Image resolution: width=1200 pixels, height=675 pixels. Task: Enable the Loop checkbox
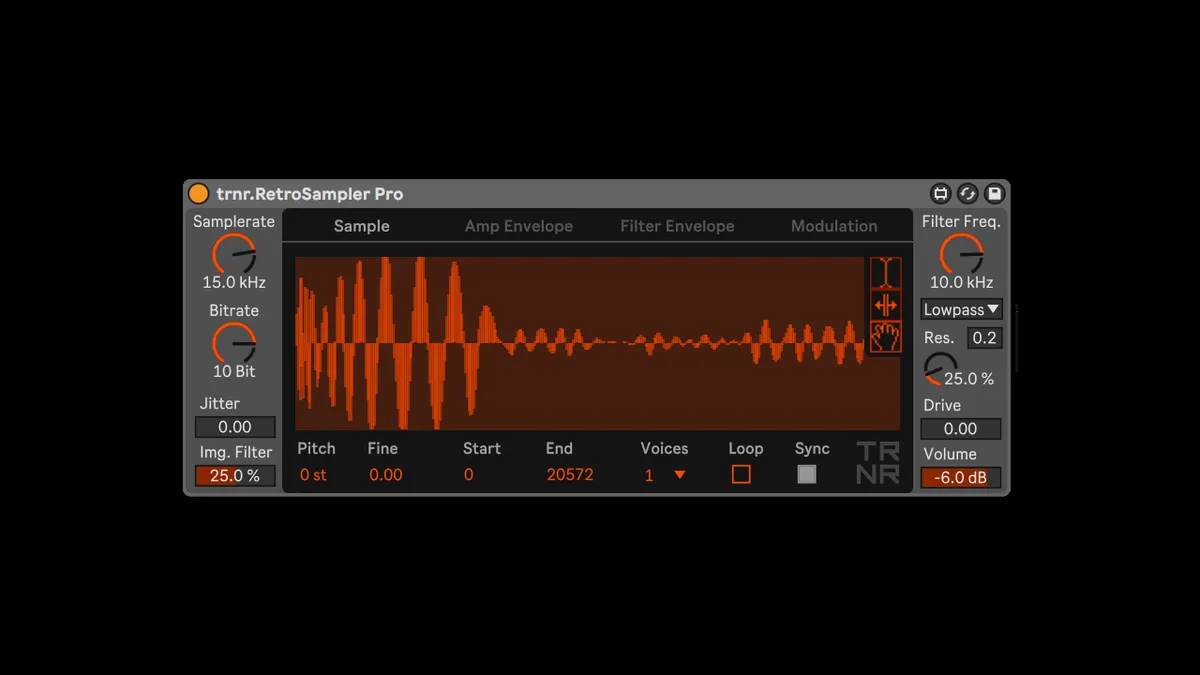click(x=741, y=474)
